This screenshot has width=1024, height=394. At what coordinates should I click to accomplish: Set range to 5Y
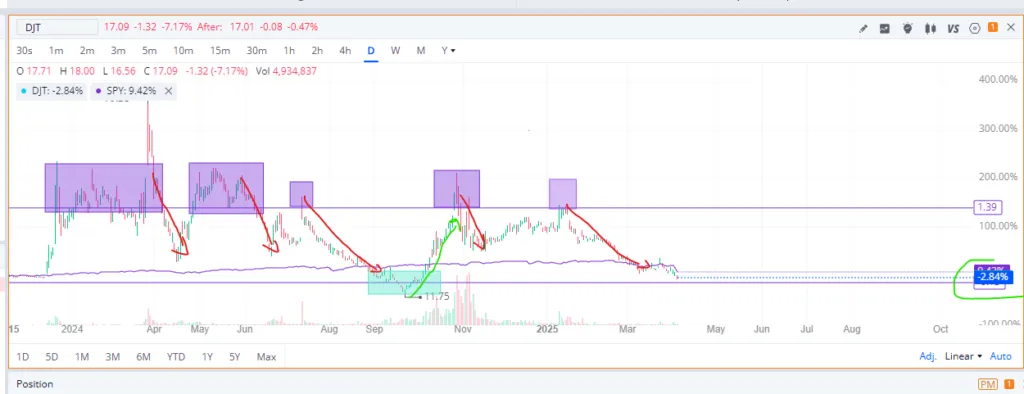[235, 357]
